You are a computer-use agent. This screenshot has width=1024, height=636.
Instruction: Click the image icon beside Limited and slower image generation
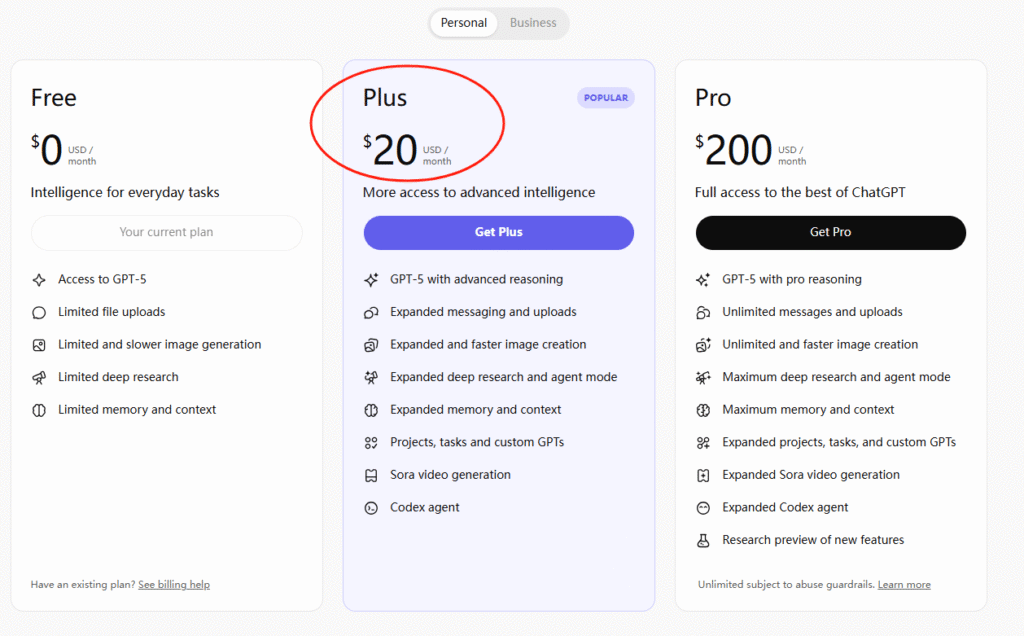39,345
